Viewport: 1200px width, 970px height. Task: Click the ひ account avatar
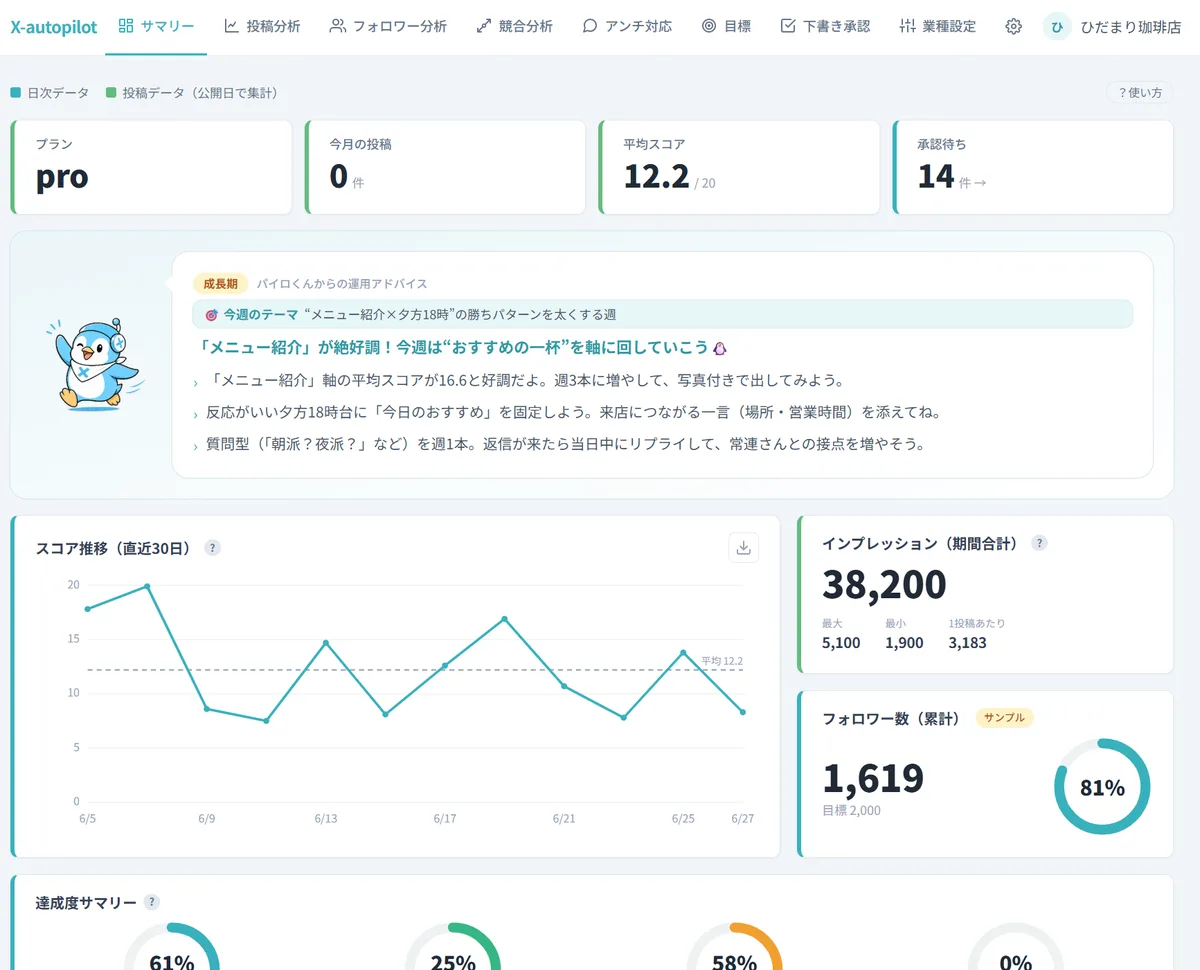coord(1056,27)
